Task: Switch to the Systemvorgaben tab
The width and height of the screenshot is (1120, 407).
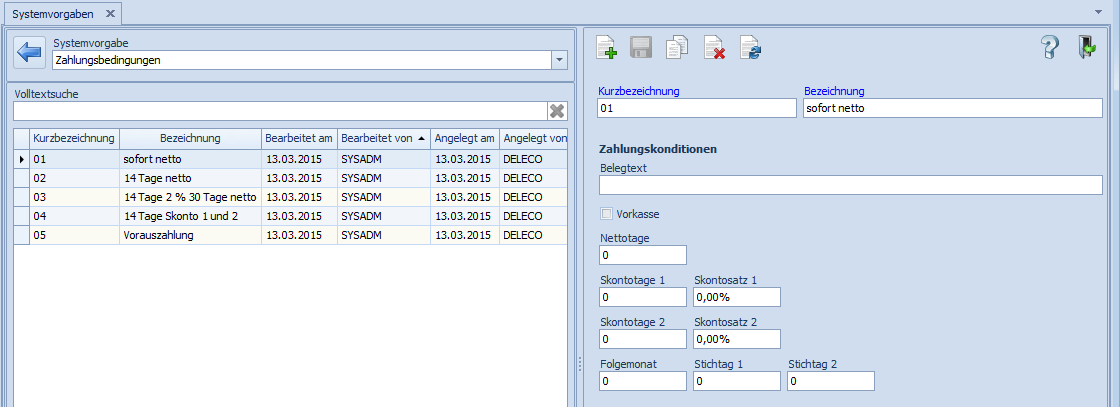Action: [x=51, y=13]
